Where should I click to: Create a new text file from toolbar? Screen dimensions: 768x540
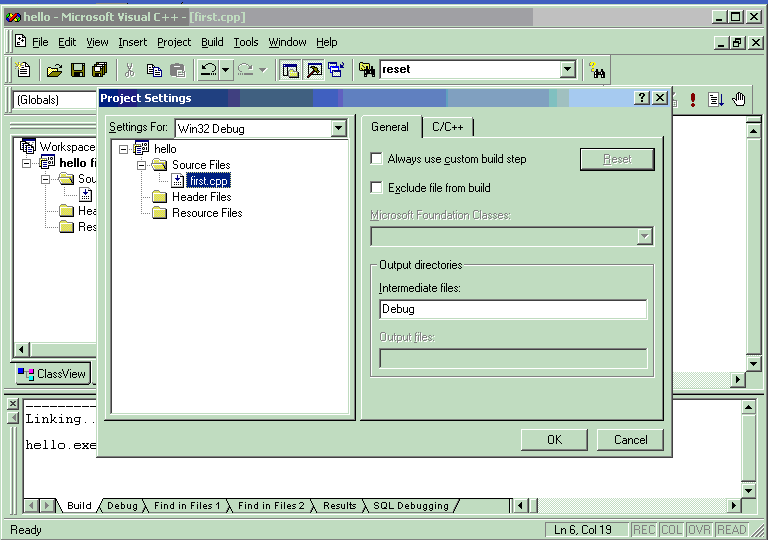click(23, 70)
